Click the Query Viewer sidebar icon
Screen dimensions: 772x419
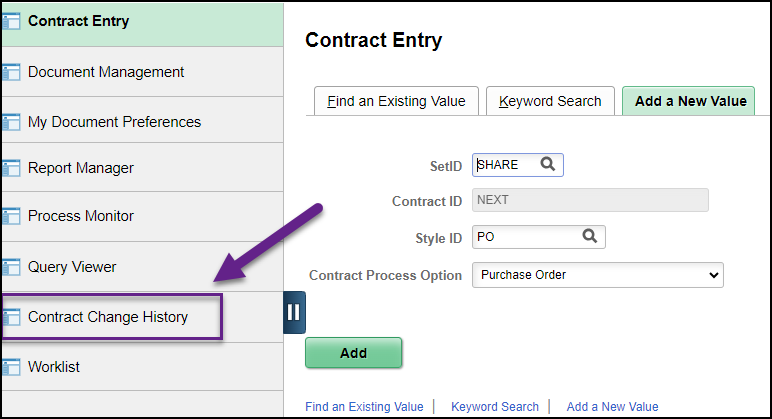11,267
